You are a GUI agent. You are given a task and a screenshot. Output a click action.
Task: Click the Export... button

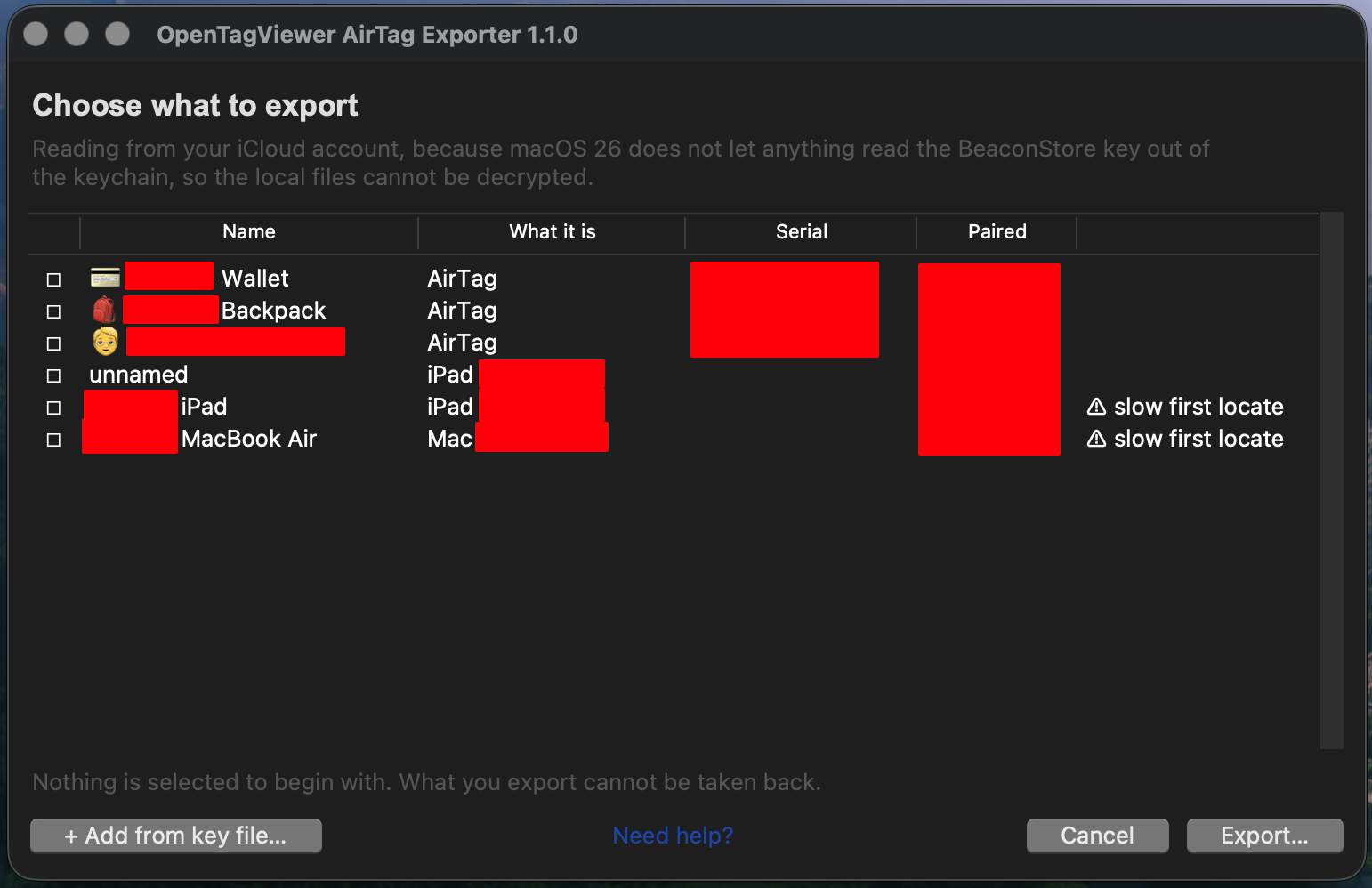(x=1265, y=836)
